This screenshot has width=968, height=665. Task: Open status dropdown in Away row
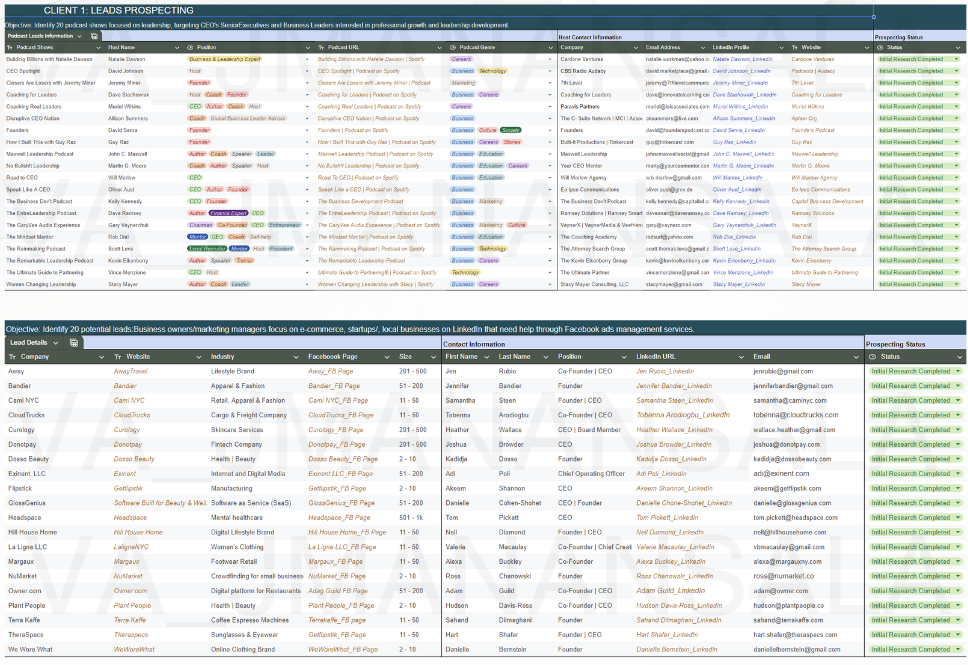[958, 372]
